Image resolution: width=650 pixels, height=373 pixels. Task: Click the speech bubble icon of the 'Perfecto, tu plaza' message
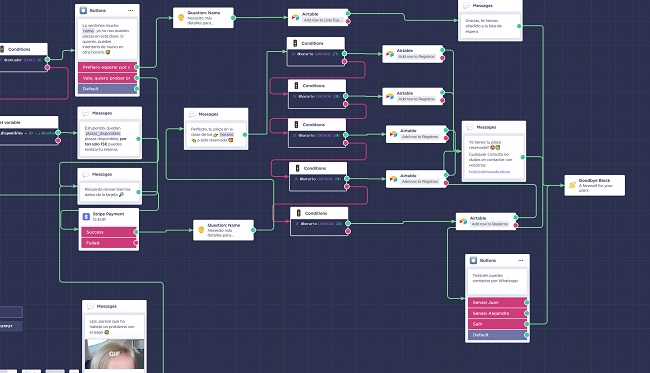(x=192, y=114)
